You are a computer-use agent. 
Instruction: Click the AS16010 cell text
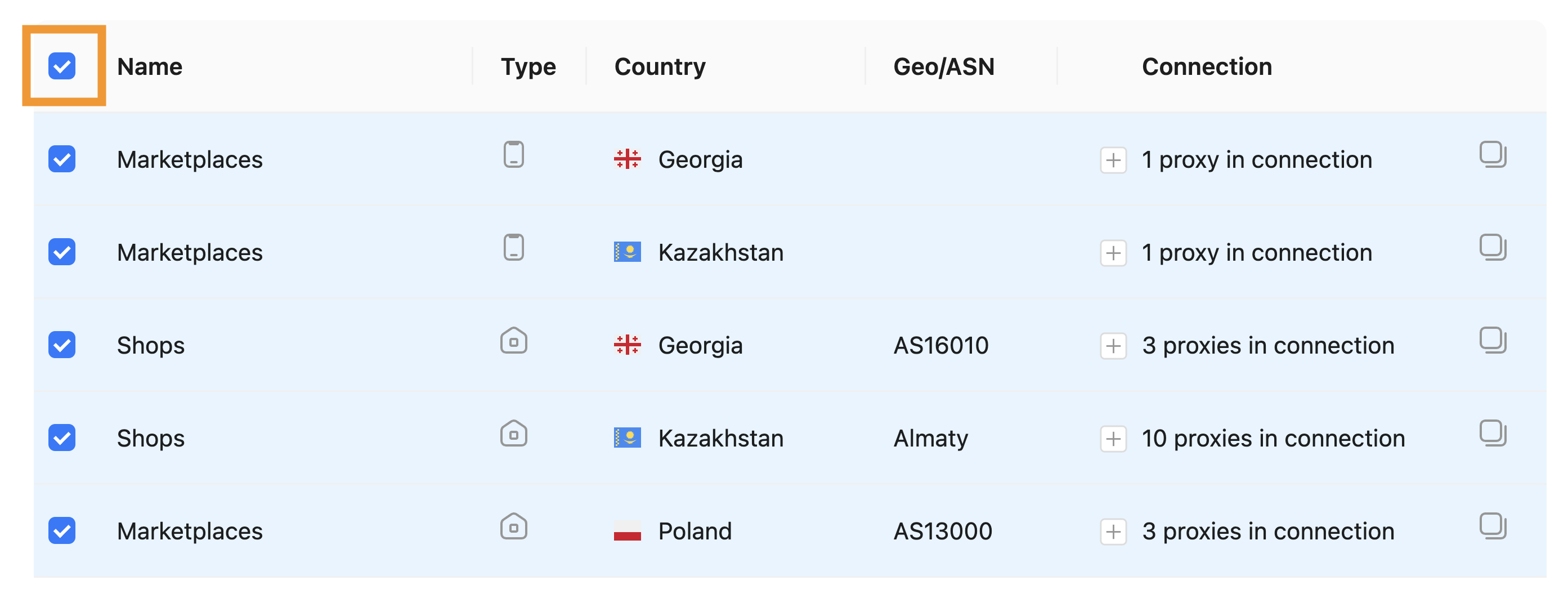[x=940, y=345]
